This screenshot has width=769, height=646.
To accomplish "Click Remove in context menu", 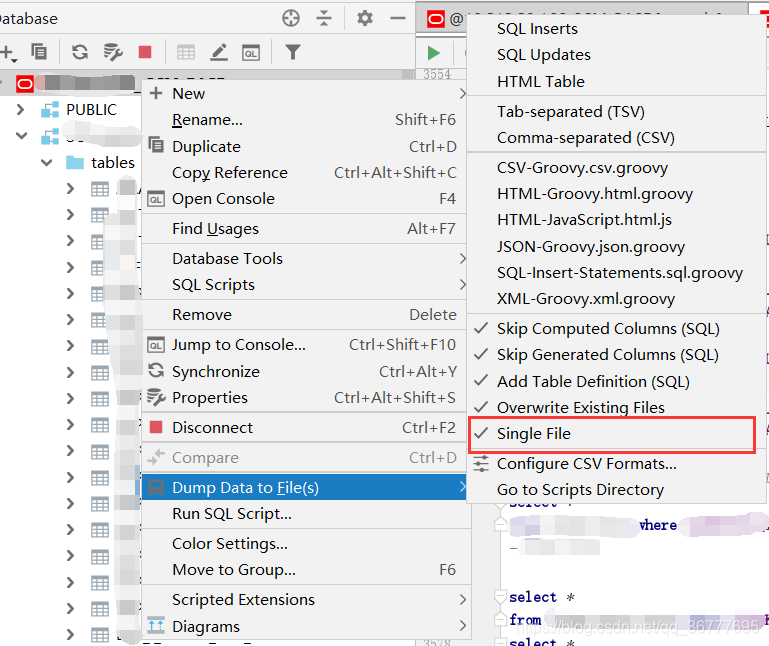I will point(306,314).
